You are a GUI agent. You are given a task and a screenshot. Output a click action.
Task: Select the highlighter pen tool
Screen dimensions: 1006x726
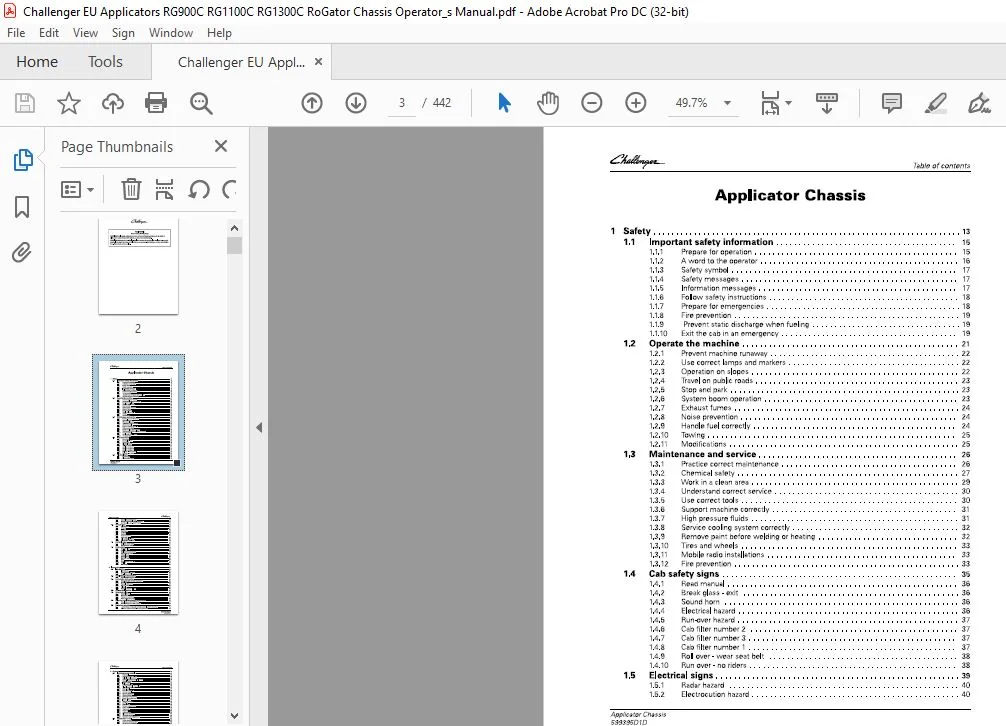(x=935, y=103)
